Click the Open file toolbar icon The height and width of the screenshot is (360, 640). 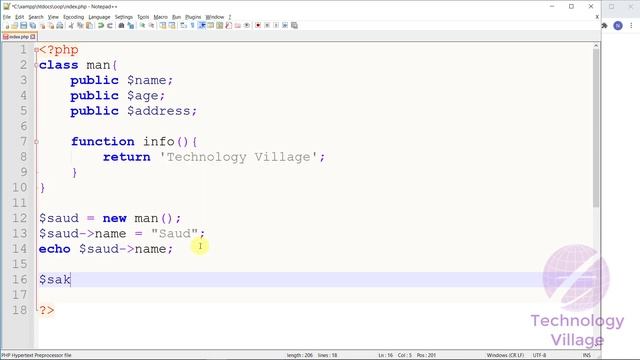(x=15, y=26)
